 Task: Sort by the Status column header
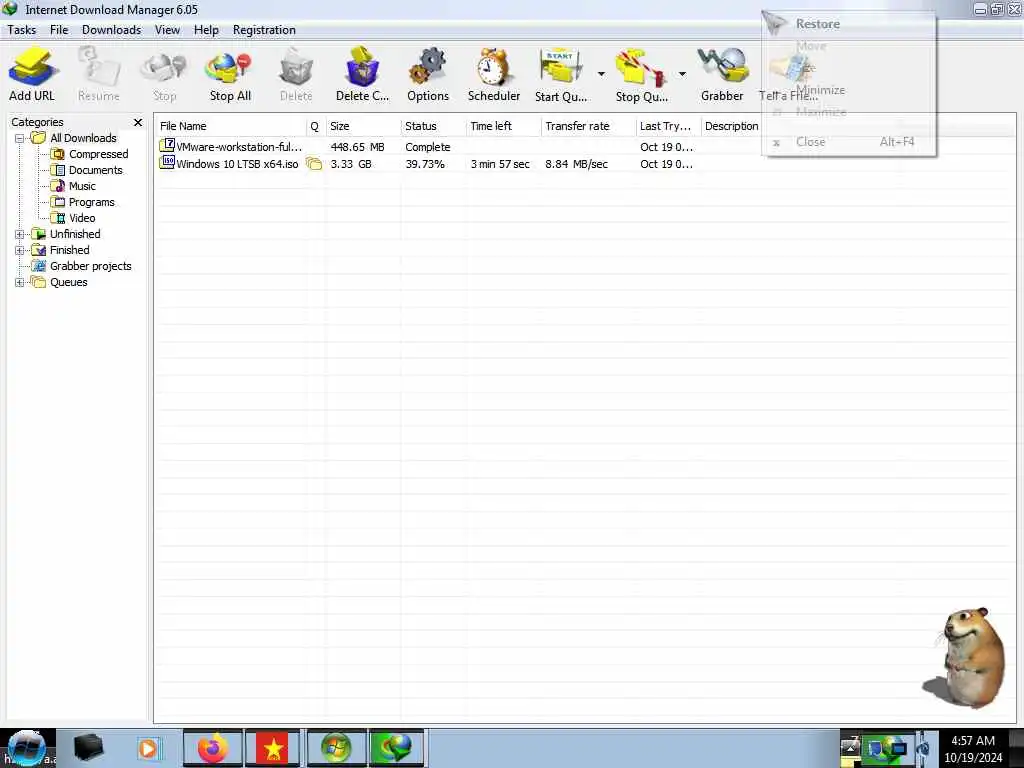point(434,126)
